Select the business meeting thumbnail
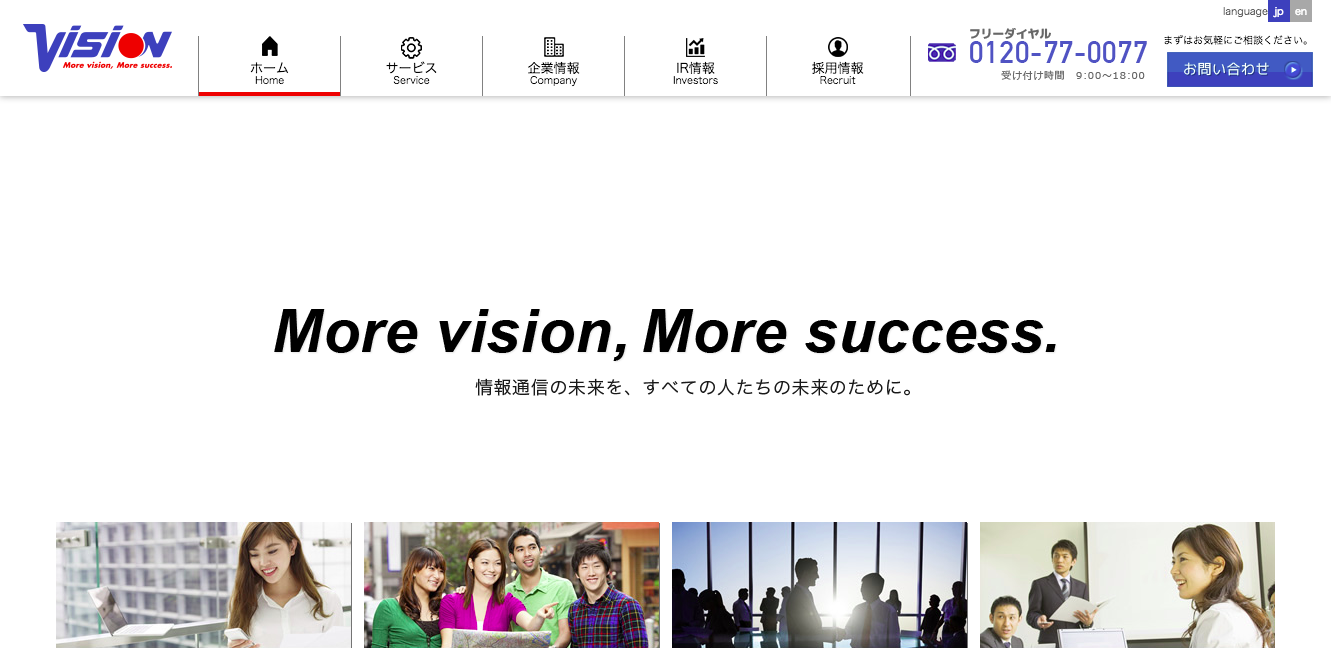 tap(1128, 585)
